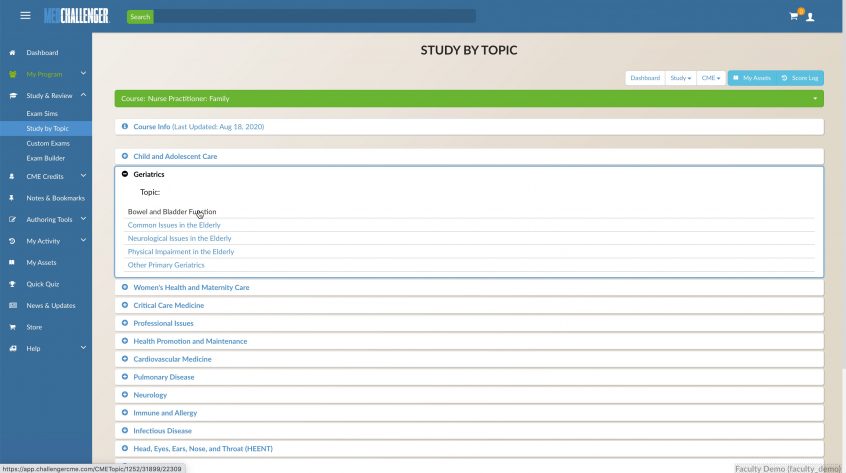The height and width of the screenshot is (473, 846).
Task: Open Exam Builder in sidebar
Action: coord(46,158)
